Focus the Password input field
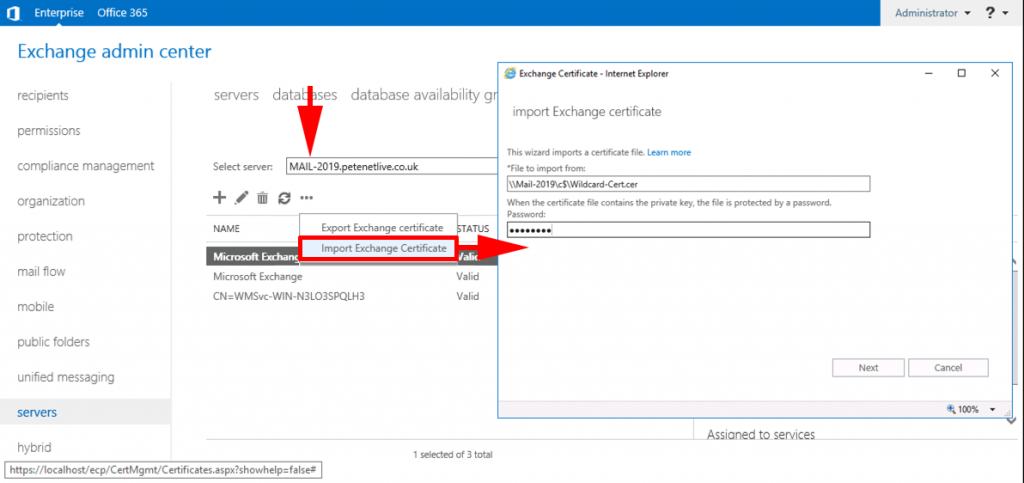1024x483 pixels. click(688, 230)
